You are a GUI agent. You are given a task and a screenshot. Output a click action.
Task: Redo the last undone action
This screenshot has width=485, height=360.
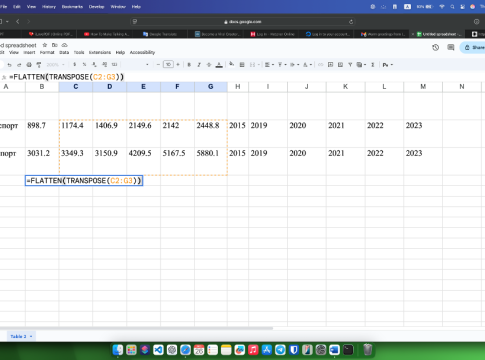pyautogui.click(x=19, y=65)
